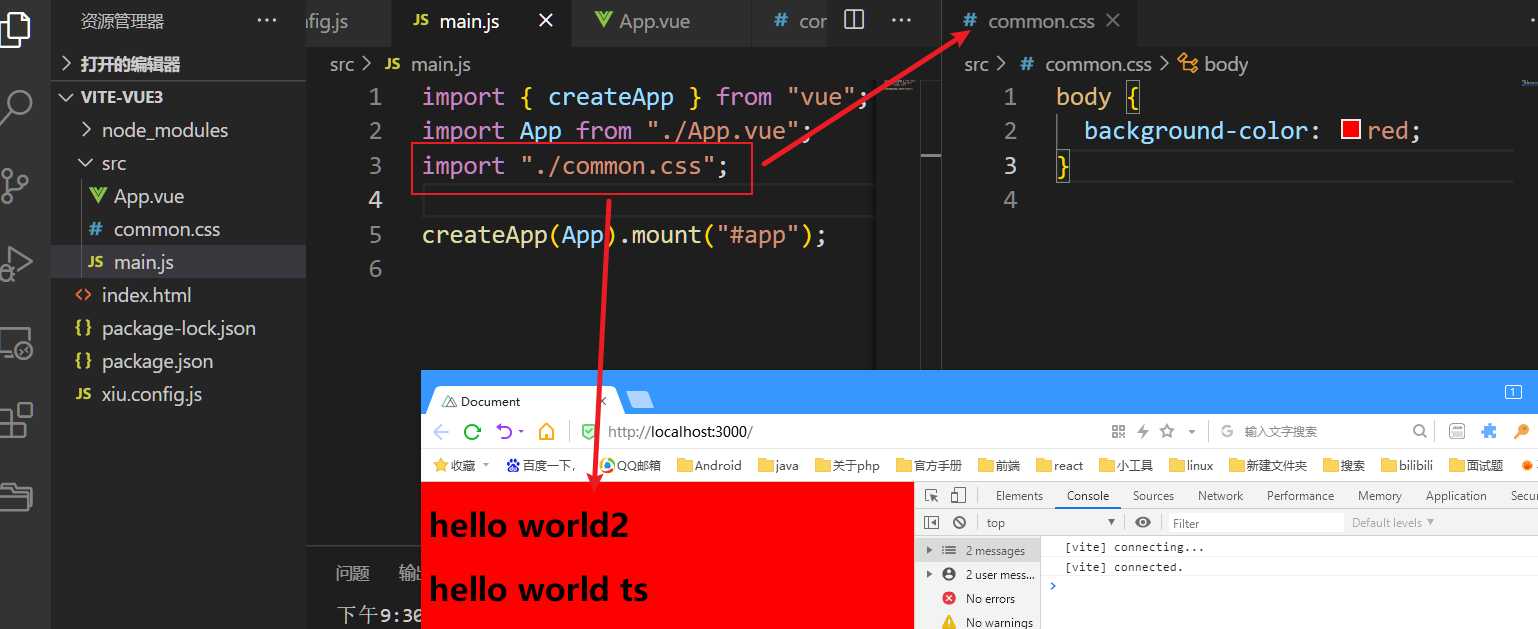Viewport: 1538px width, 629px height.
Task: Click the browser refresh icon
Action: pyautogui.click(x=472, y=432)
